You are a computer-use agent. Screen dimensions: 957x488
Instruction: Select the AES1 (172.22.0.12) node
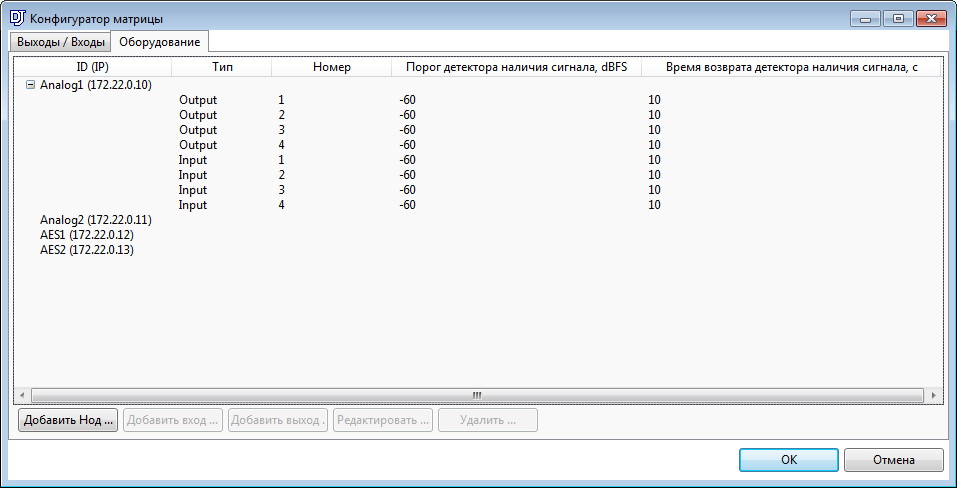coord(86,235)
